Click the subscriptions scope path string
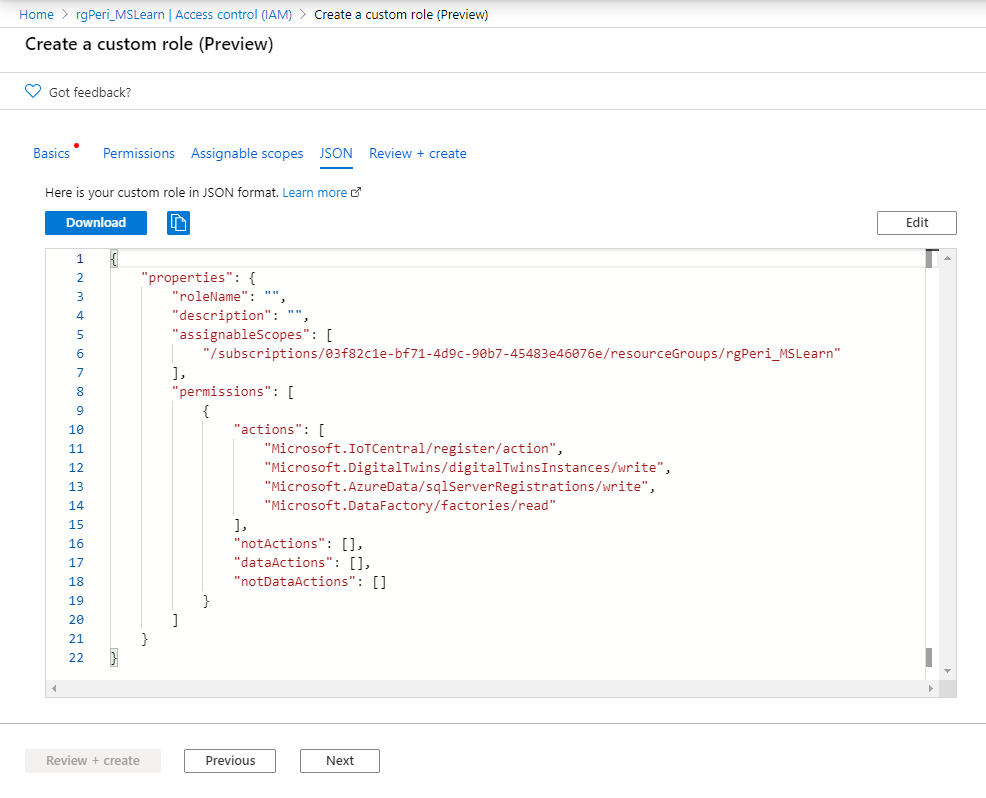Screen dimensions: 986x798 click(521, 353)
